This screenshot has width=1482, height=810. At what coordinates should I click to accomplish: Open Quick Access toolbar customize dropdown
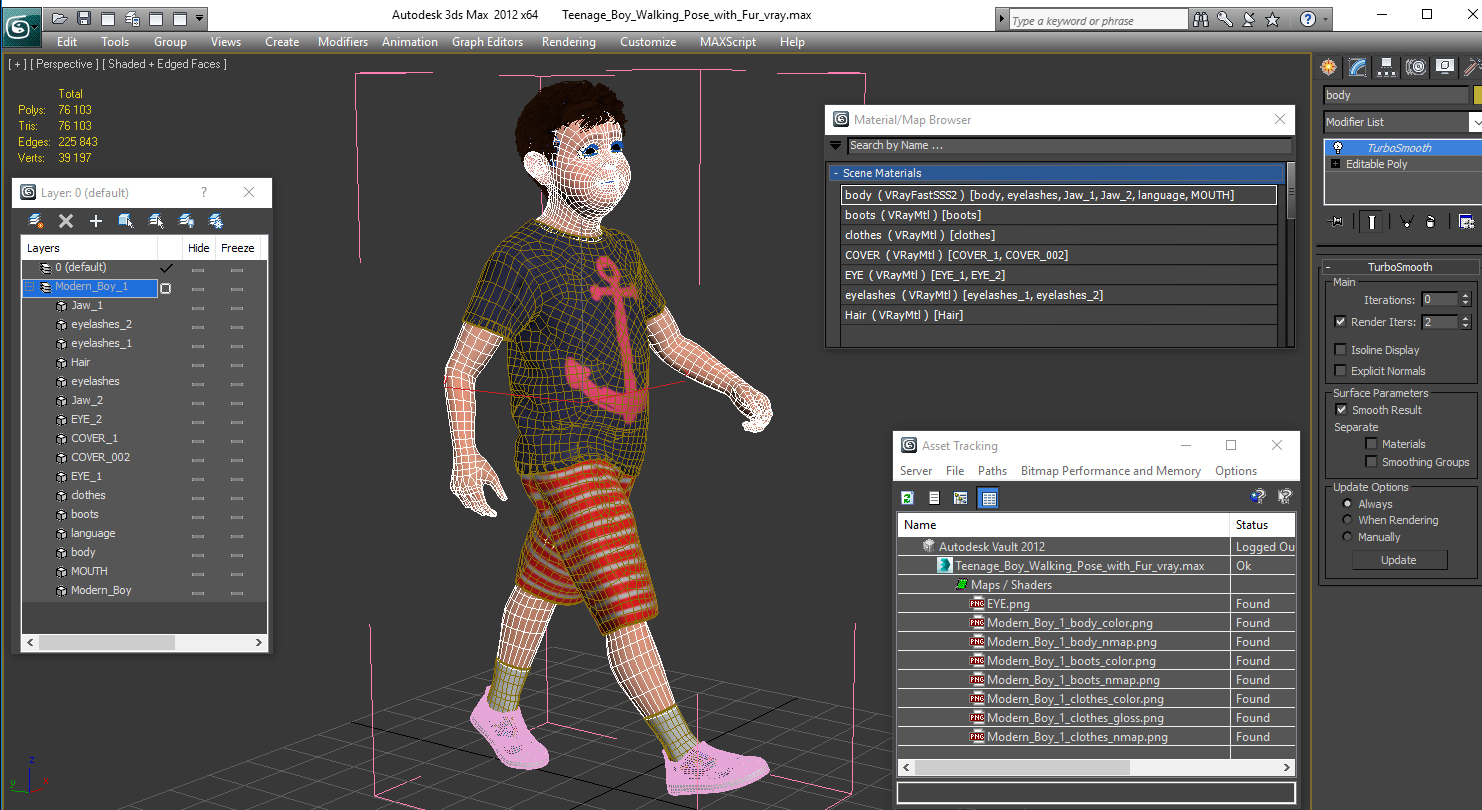click(200, 19)
